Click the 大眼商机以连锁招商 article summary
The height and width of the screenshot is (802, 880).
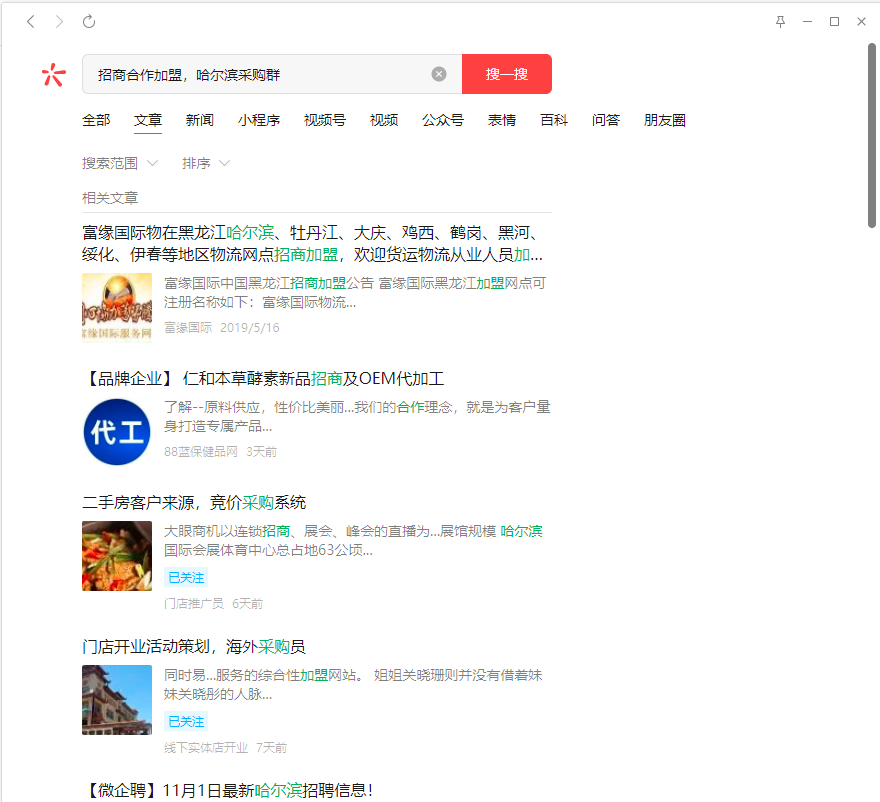[354, 541]
